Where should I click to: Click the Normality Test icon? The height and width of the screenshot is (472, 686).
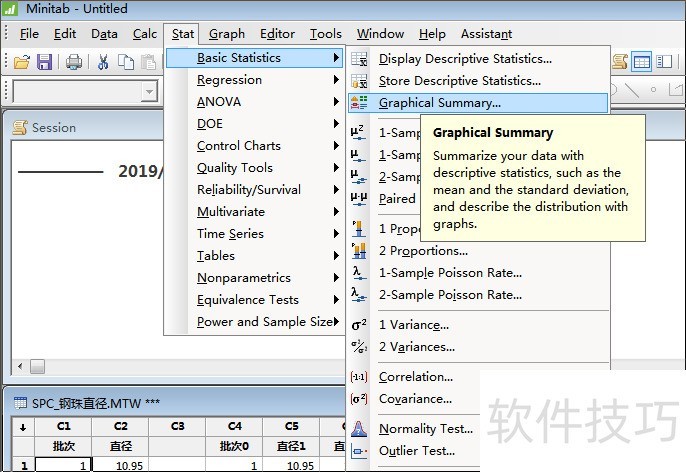359,429
